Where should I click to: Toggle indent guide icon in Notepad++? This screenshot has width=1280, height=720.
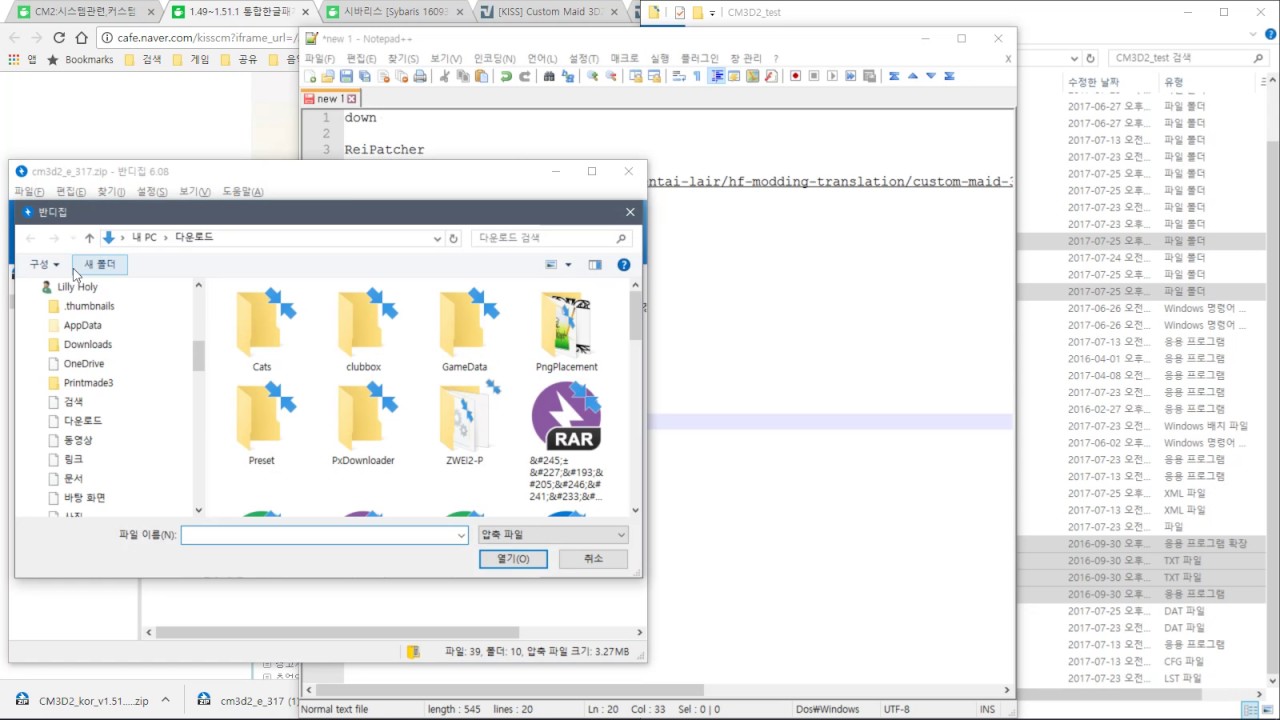[x=718, y=76]
